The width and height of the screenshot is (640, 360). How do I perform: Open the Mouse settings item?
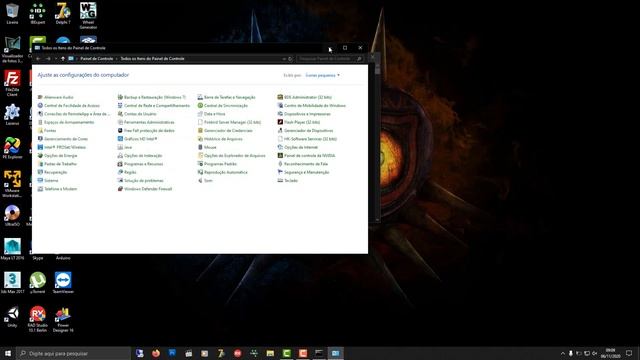(207, 147)
